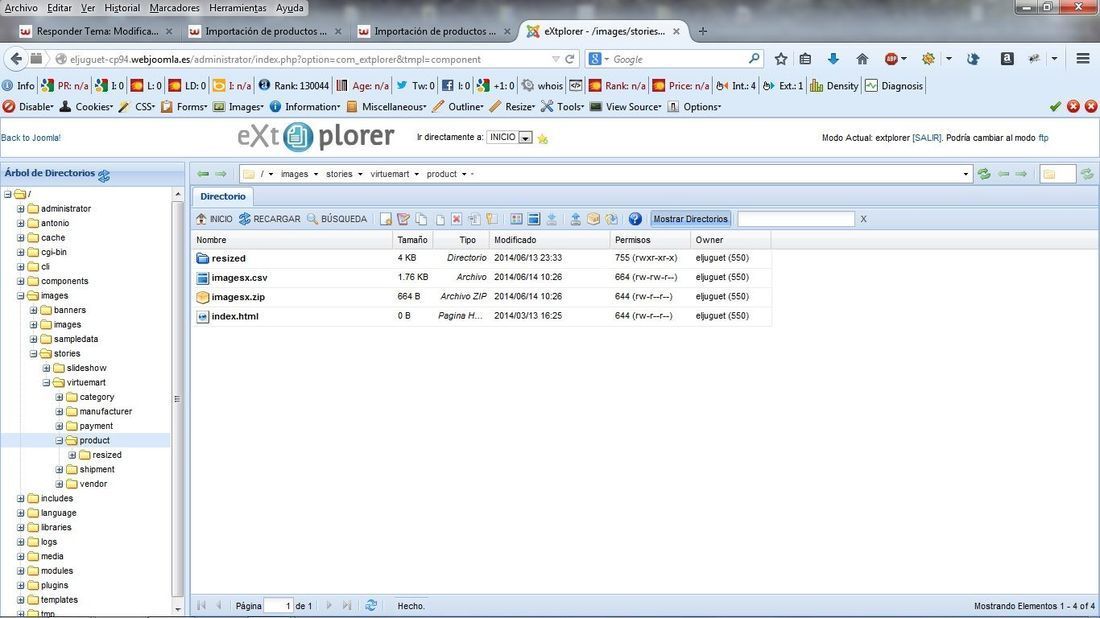Open new browser tab with plus button
This screenshot has height=618, width=1100.
point(702,31)
